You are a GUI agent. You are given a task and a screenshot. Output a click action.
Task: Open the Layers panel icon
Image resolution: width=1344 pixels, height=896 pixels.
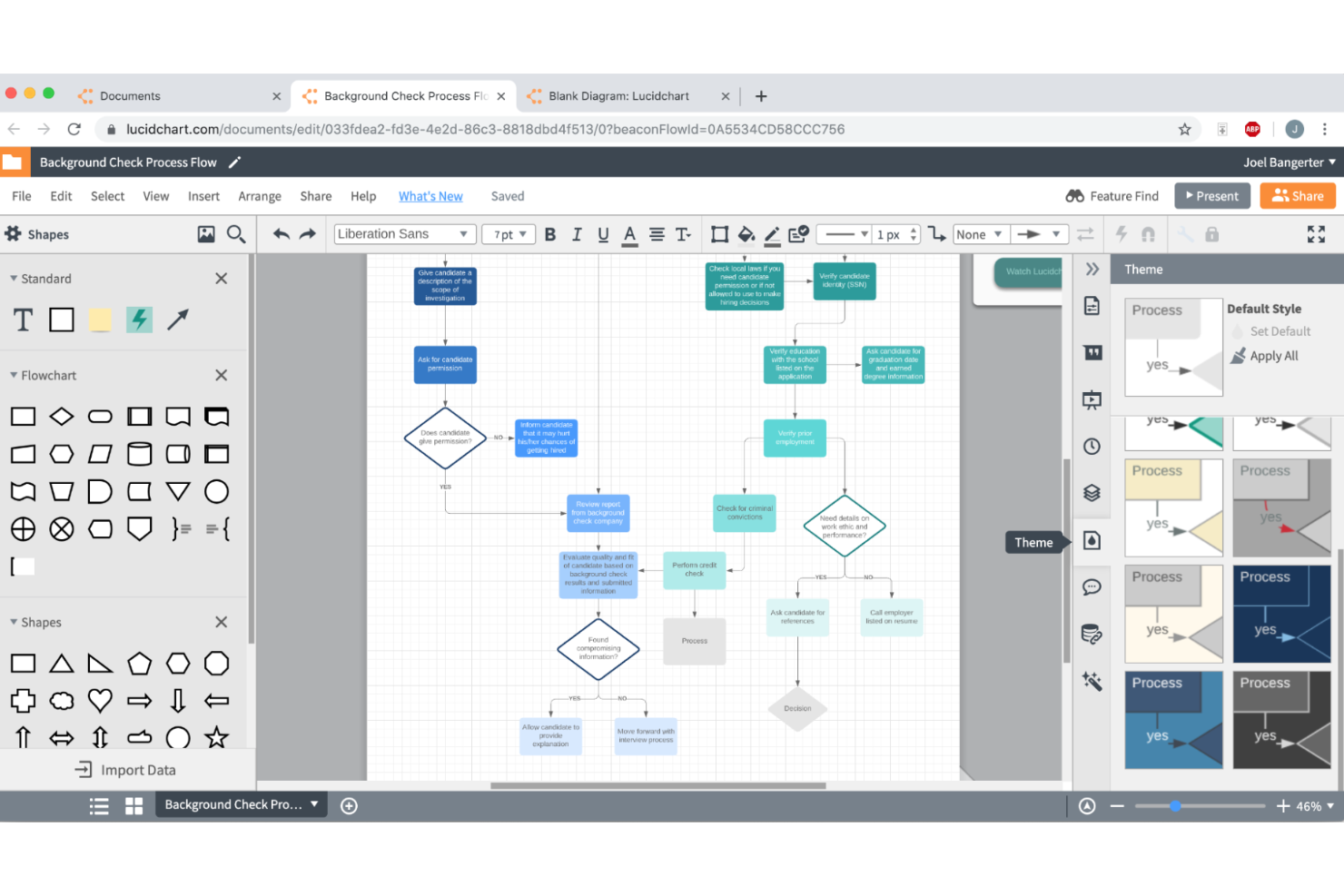point(1092,493)
